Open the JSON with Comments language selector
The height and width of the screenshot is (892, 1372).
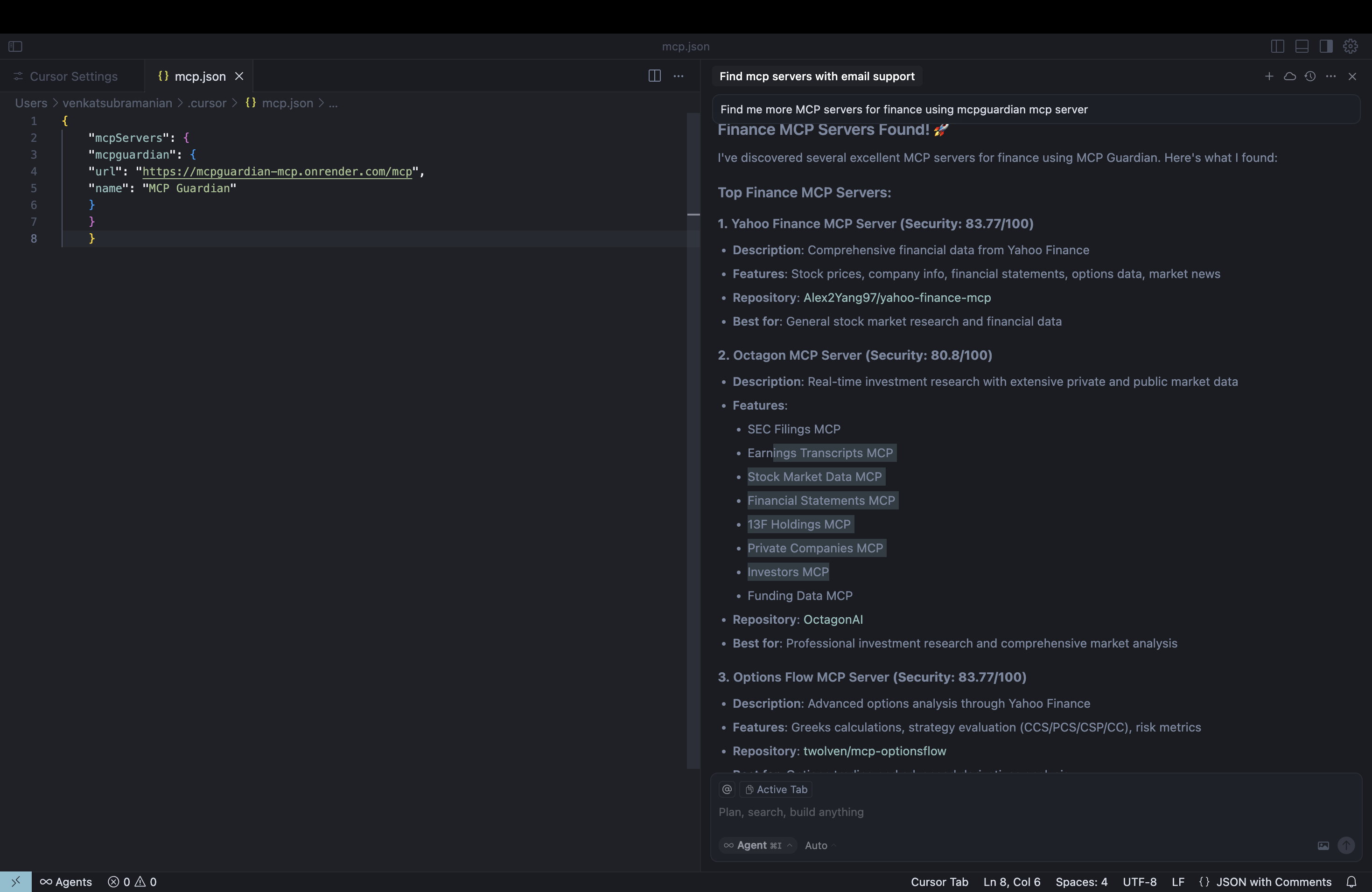(x=1273, y=882)
